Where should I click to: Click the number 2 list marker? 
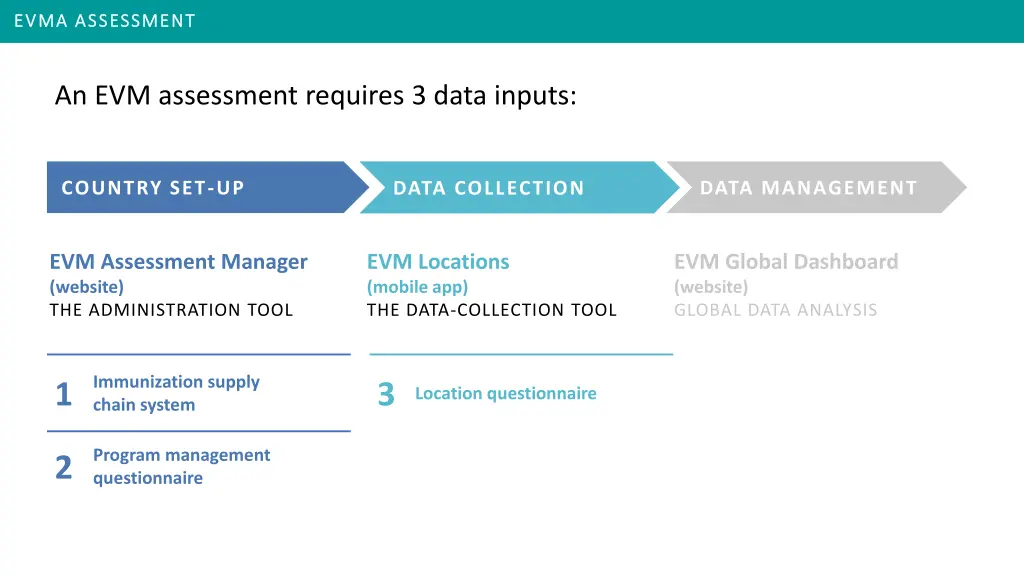click(63, 467)
